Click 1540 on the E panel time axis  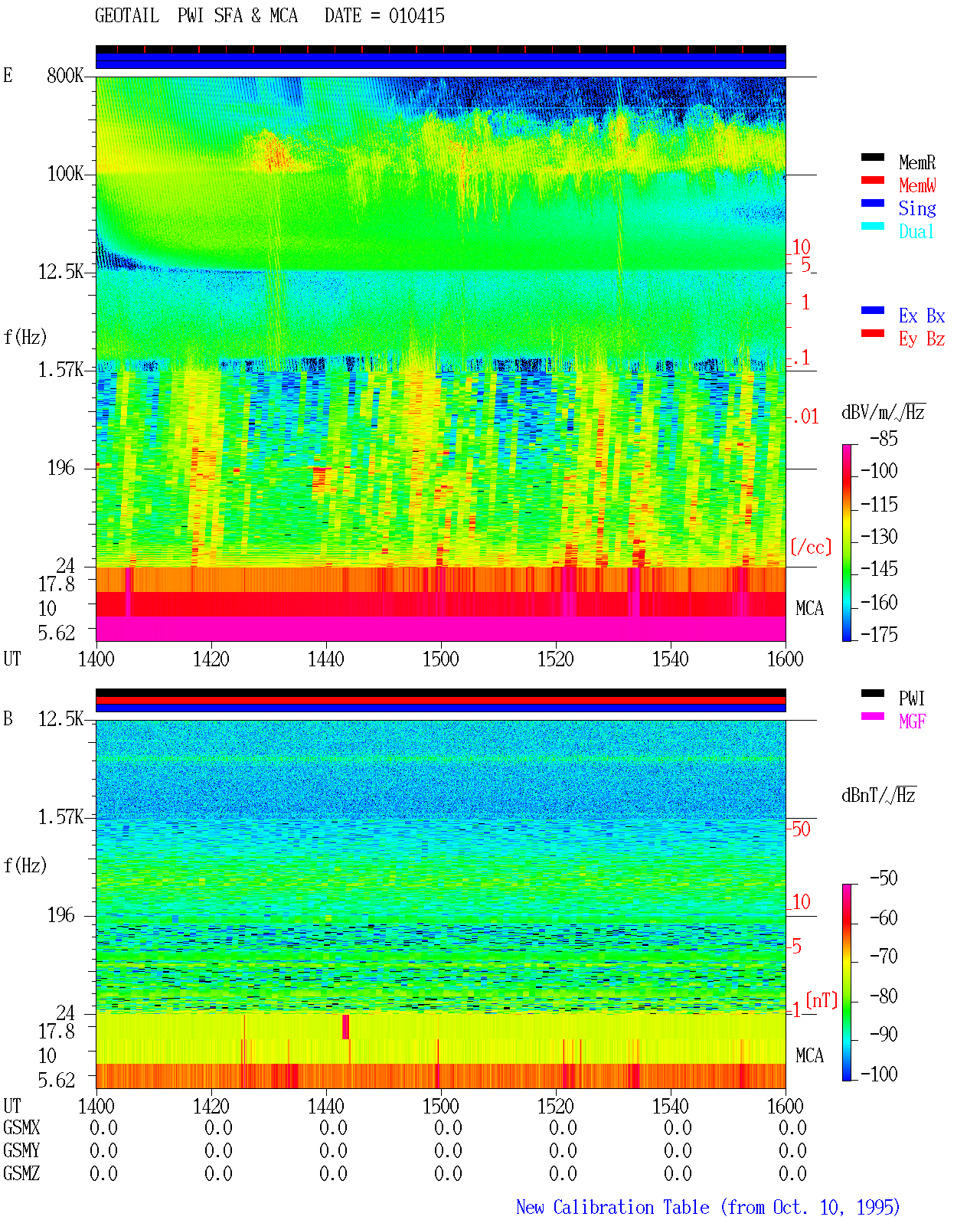pos(670,659)
